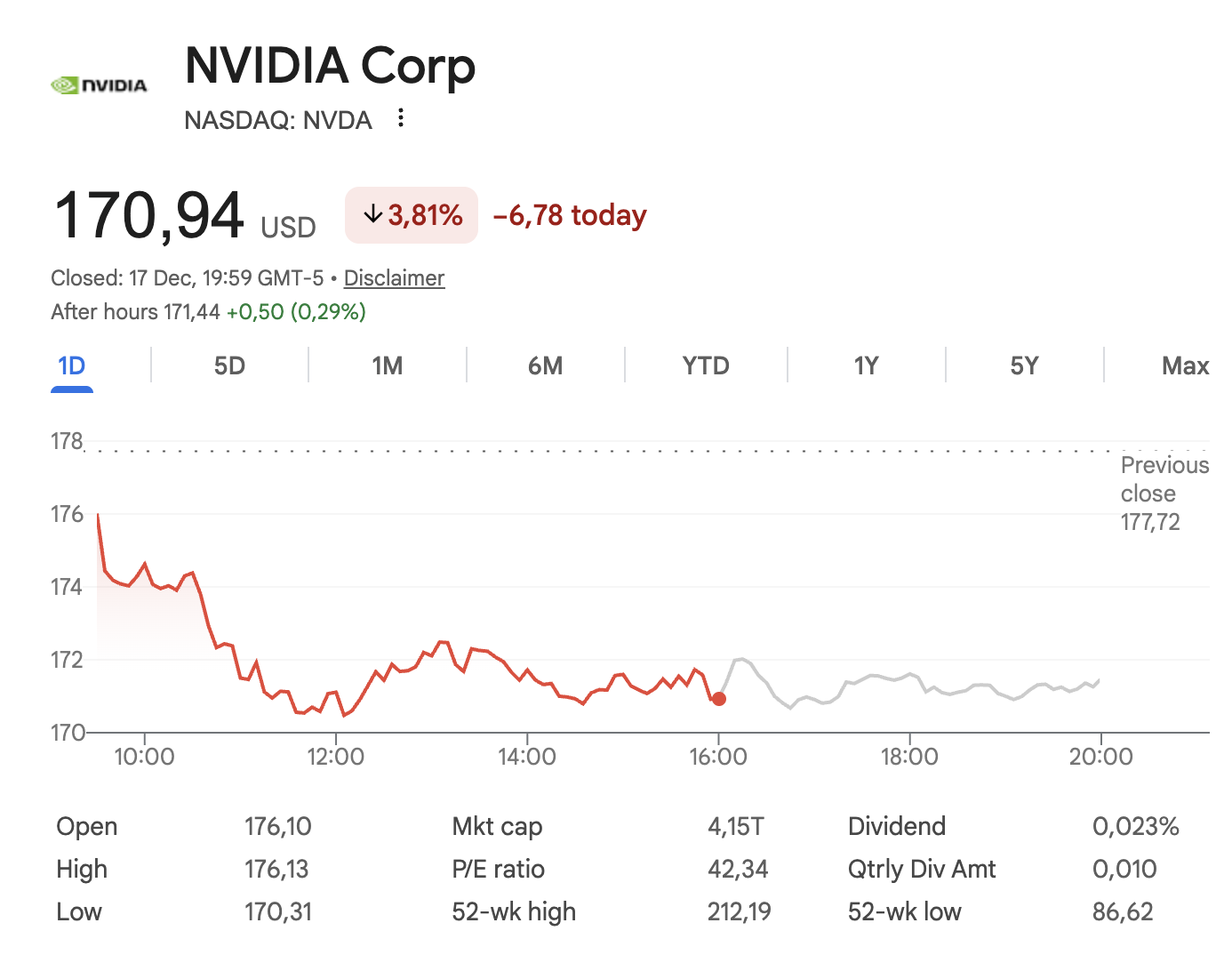1232x955 pixels.
Task: Open the three-dot more options menu
Action: coord(401,118)
